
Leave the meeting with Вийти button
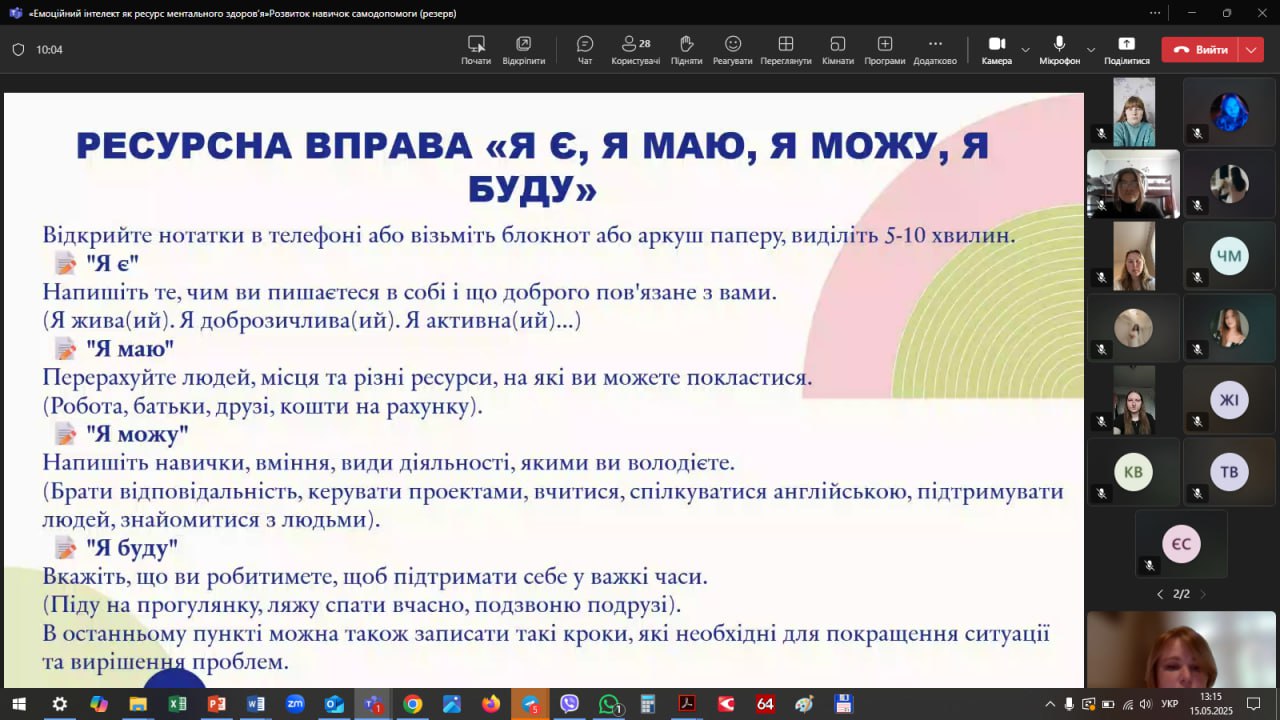click(1200, 49)
